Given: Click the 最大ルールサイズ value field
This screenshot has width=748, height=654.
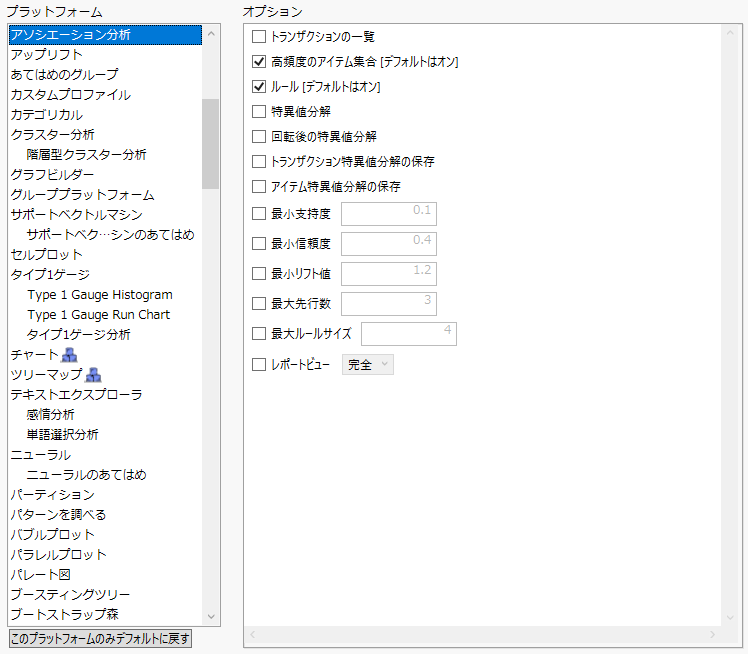Looking at the screenshot, I should 409,333.
